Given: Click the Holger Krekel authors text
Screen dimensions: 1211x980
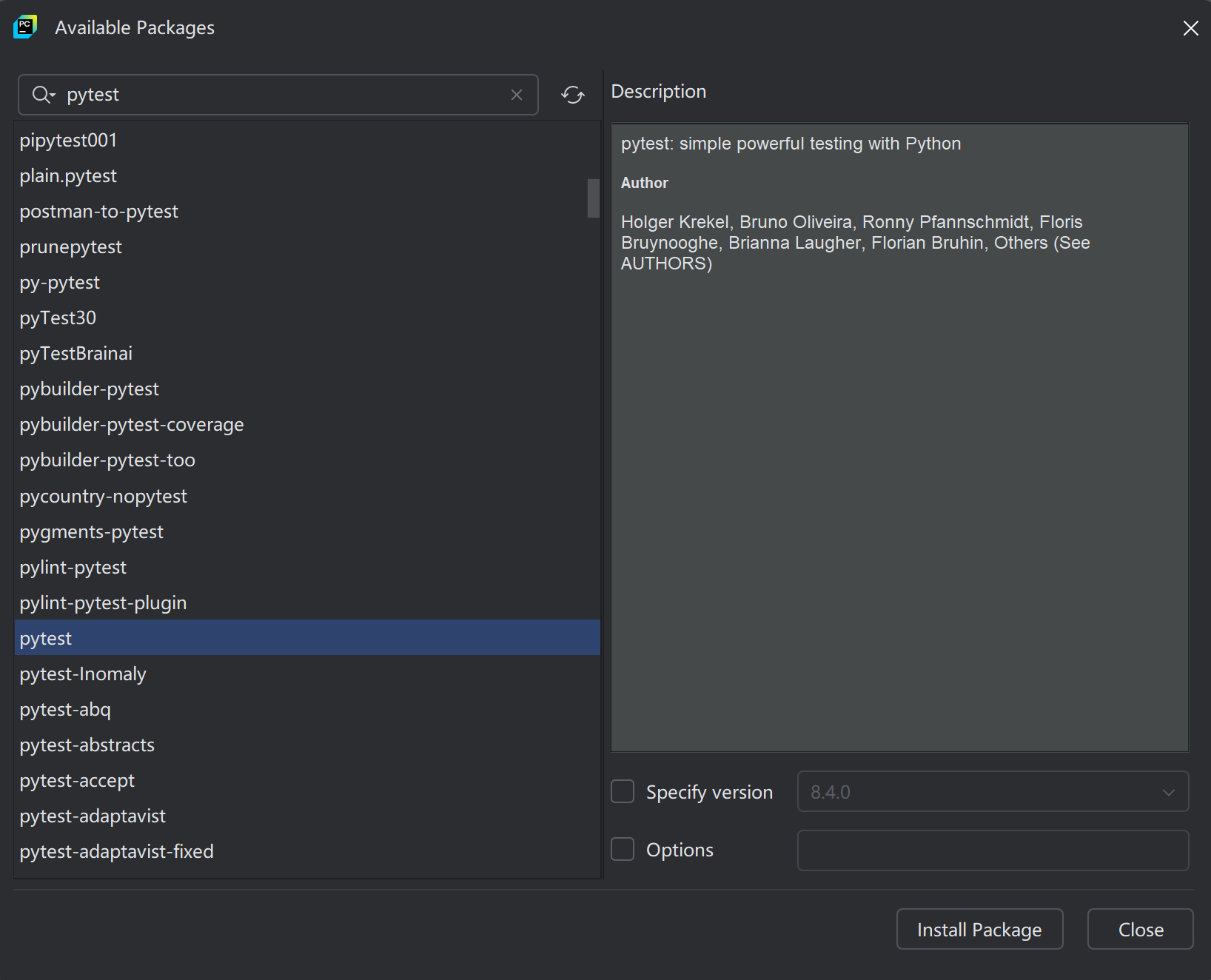Looking at the screenshot, I should (855, 243).
